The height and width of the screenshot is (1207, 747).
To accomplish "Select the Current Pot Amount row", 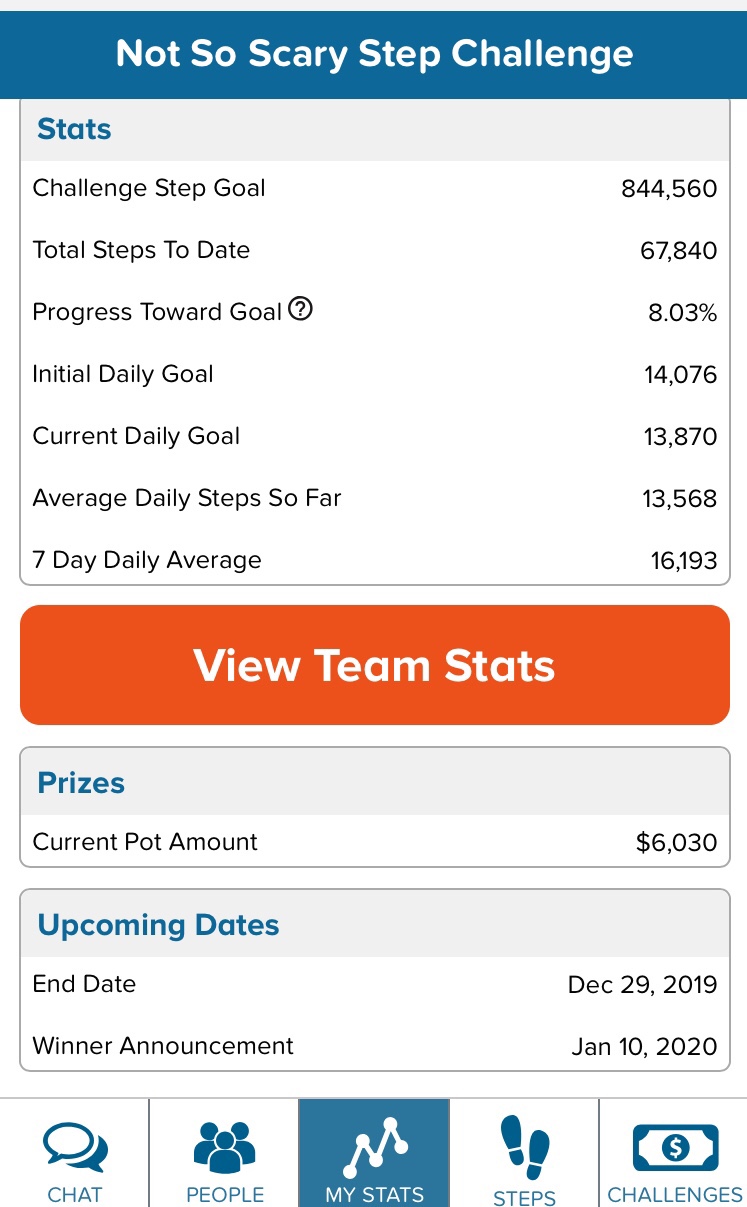I will pyautogui.click(x=374, y=842).
